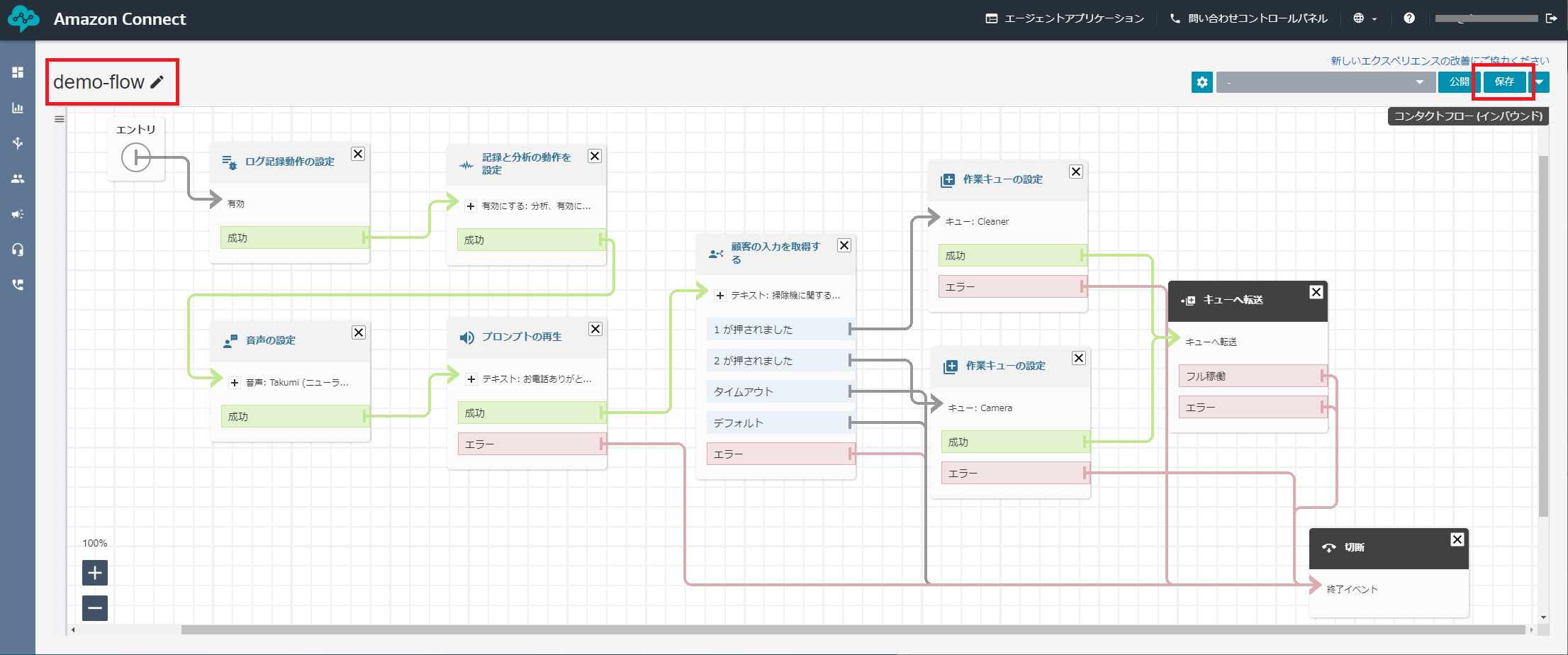Click the gear settings button near toolbar
This screenshot has height=655, width=1568.
point(1202,82)
